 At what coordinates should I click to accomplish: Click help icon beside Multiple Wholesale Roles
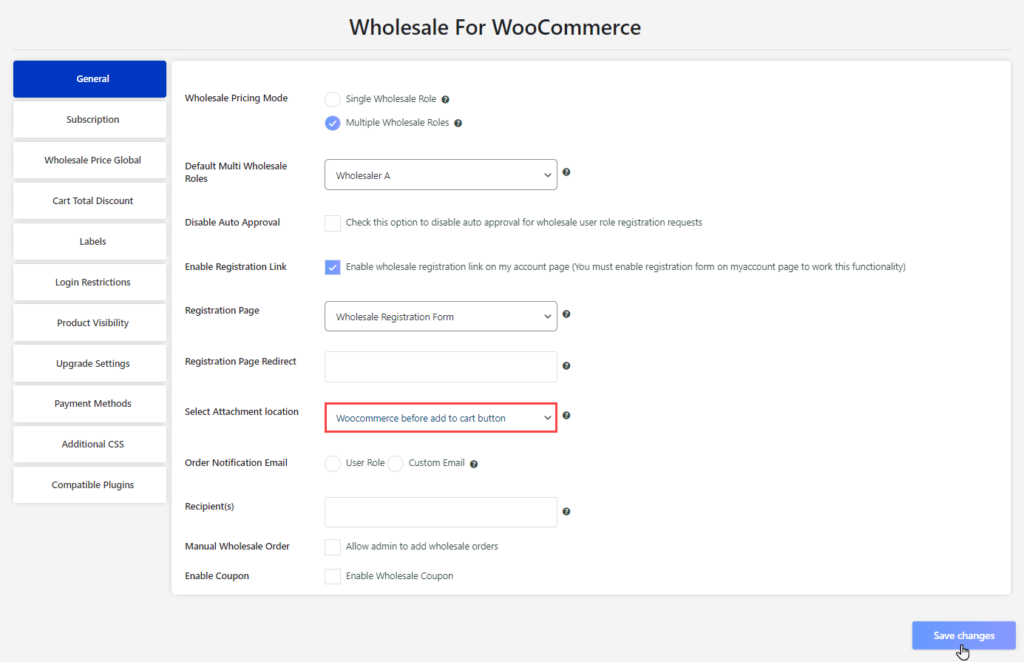pos(458,123)
